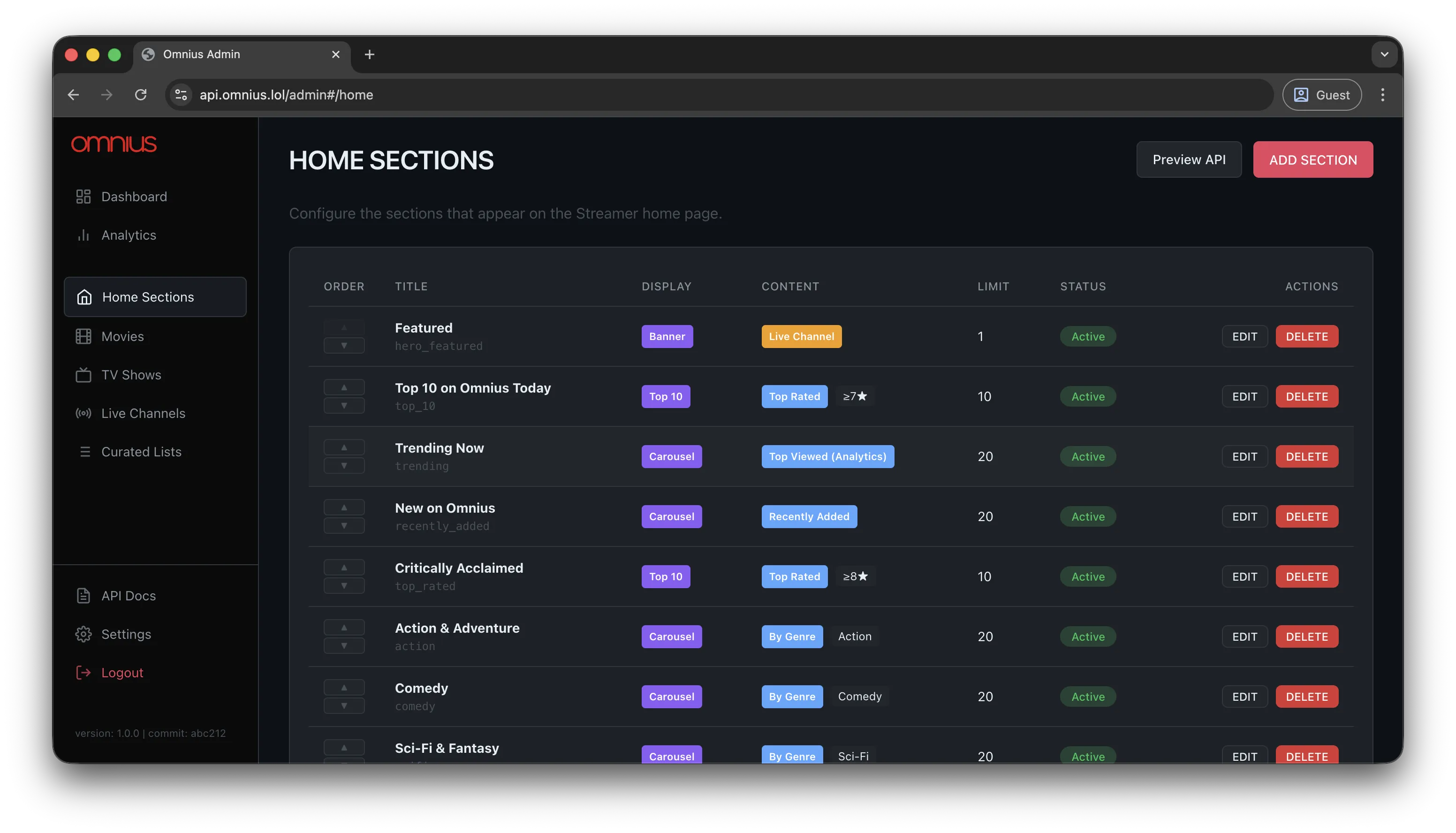The height and width of the screenshot is (833, 1456).
Task: Move Top 10 on Omnius Today up
Action: 344,387
